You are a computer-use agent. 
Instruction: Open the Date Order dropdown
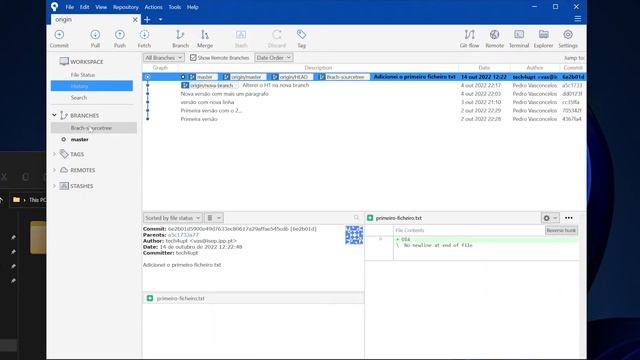point(273,58)
